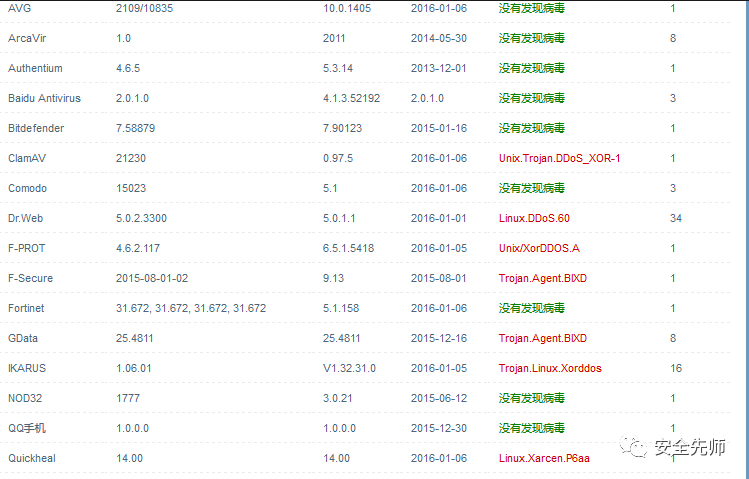The width and height of the screenshot is (749, 479).
Task: Select the ClamAV Unix.Trojan.DDoS_XOR-1 detection result
Action: tap(559, 159)
